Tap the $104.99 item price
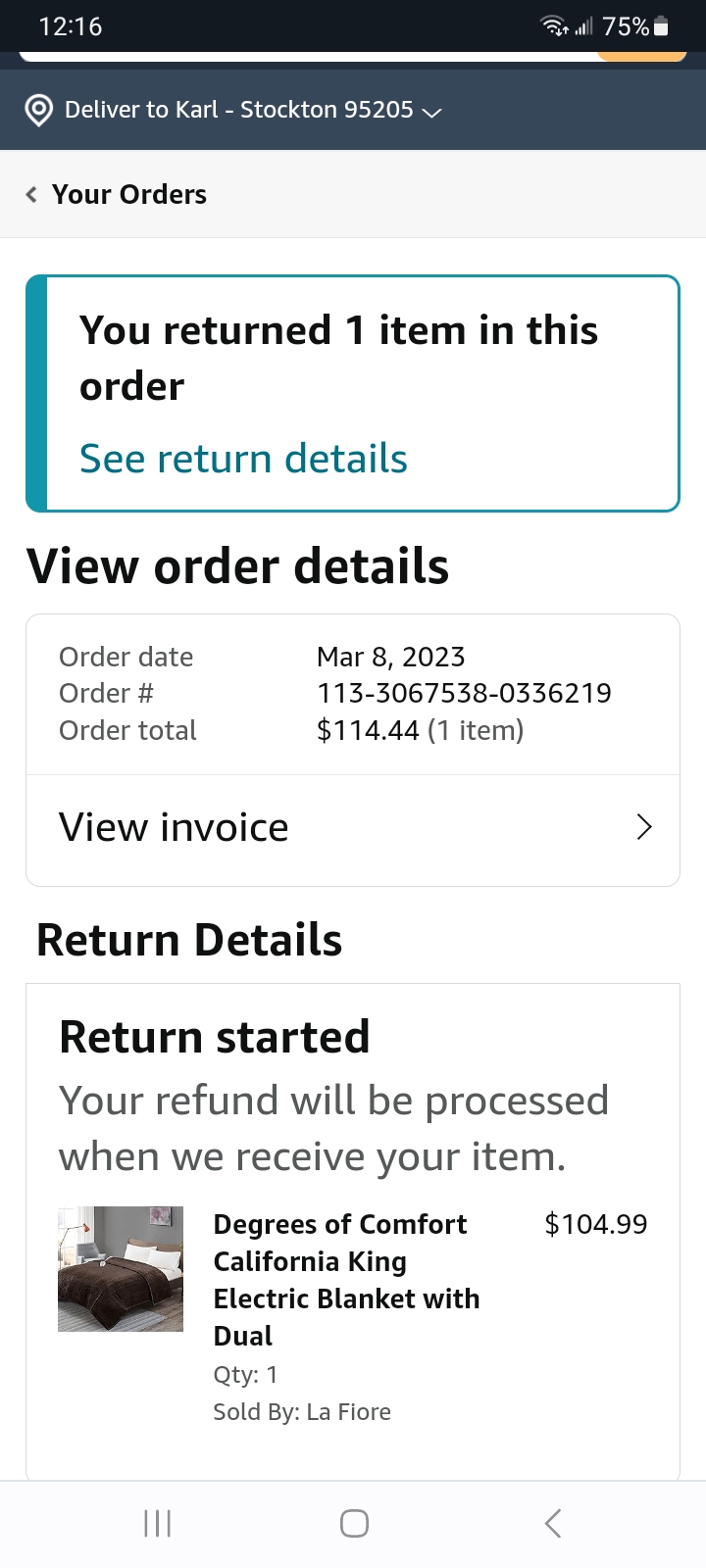Viewport: 706px width, 1568px height. coord(596,1224)
